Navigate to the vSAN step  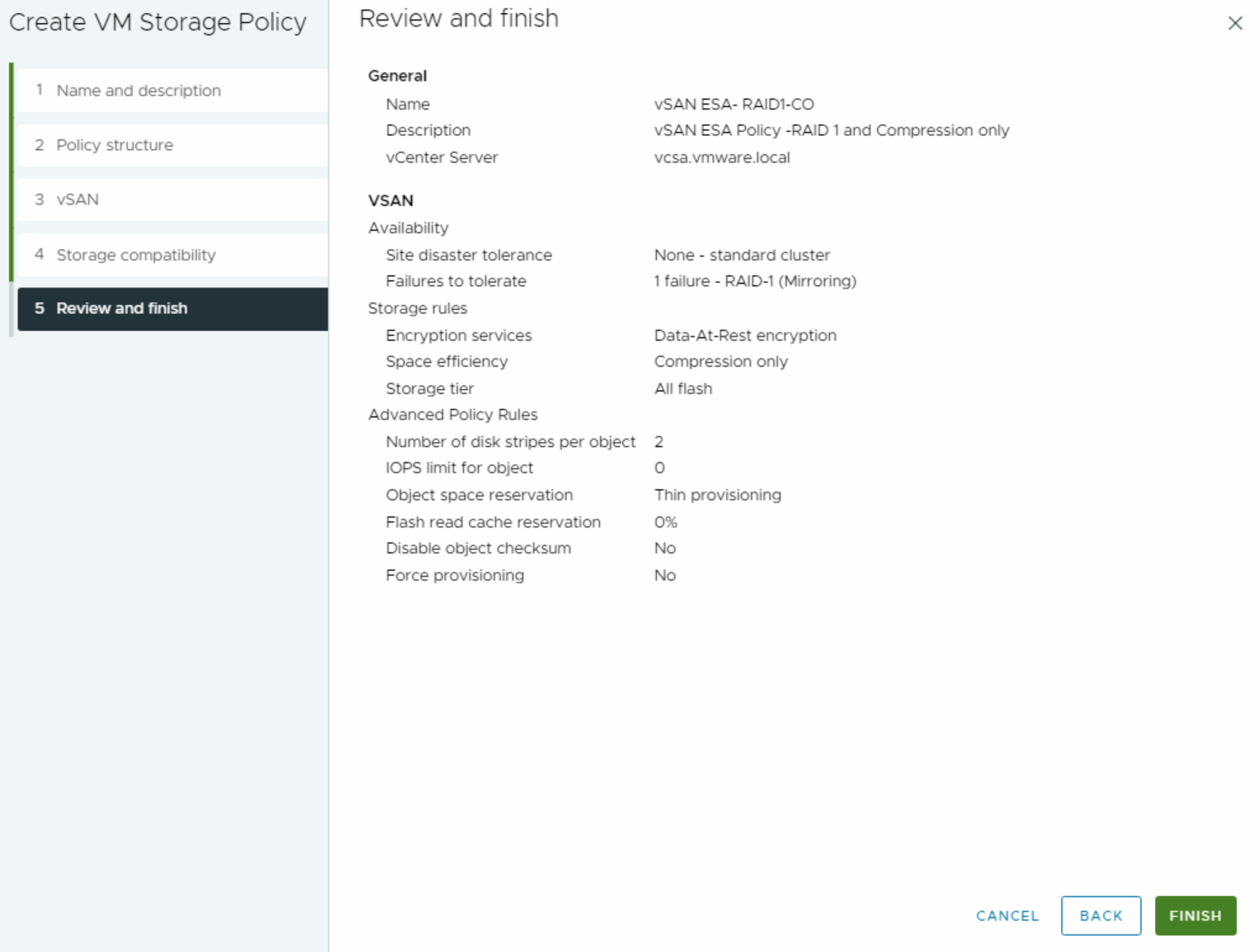pyautogui.click(x=77, y=199)
